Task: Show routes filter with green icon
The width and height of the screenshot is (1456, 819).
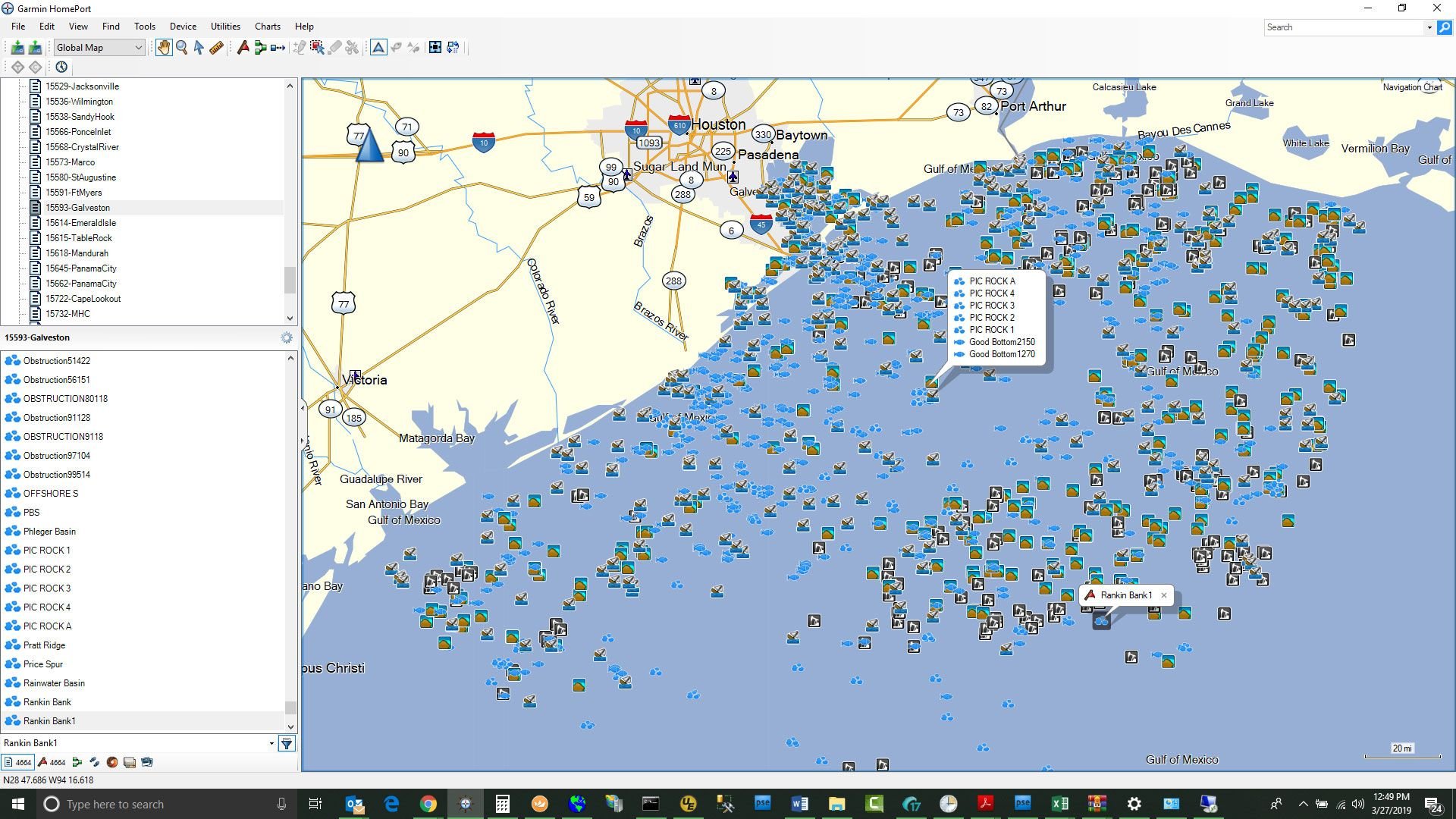Action: tap(77, 763)
